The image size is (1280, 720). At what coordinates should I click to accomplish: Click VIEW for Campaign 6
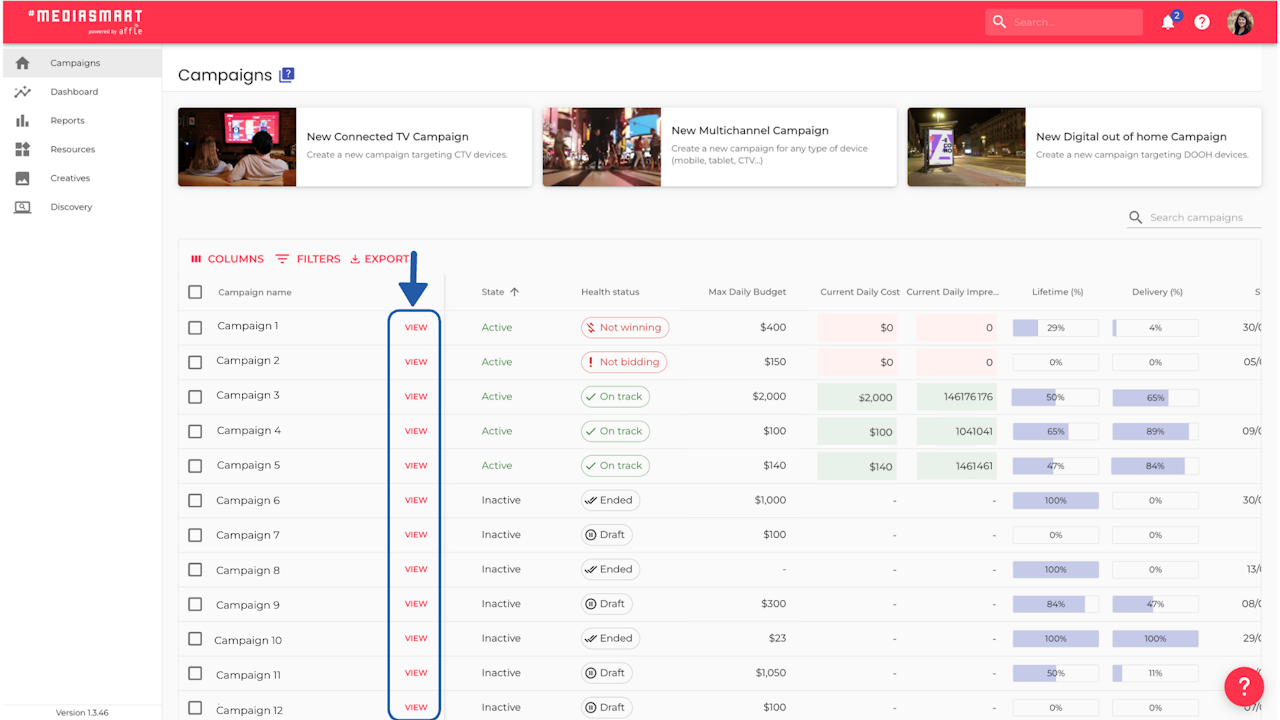coord(416,500)
